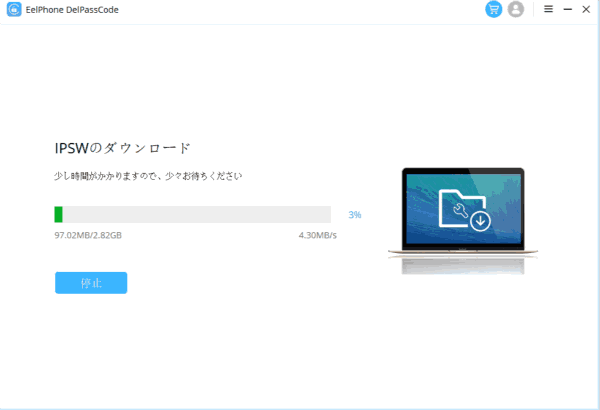Image resolution: width=600 pixels, height=410 pixels.
Task: Click the laptop reflection below illustration
Action: pyautogui.click(x=463, y=266)
